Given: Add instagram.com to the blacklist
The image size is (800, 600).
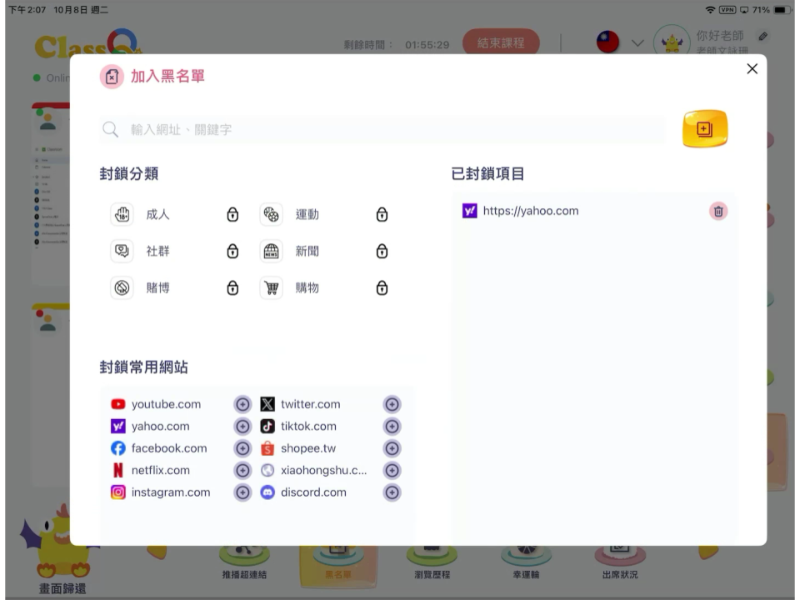Looking at the screenshot, I should (x=242, y=493).
